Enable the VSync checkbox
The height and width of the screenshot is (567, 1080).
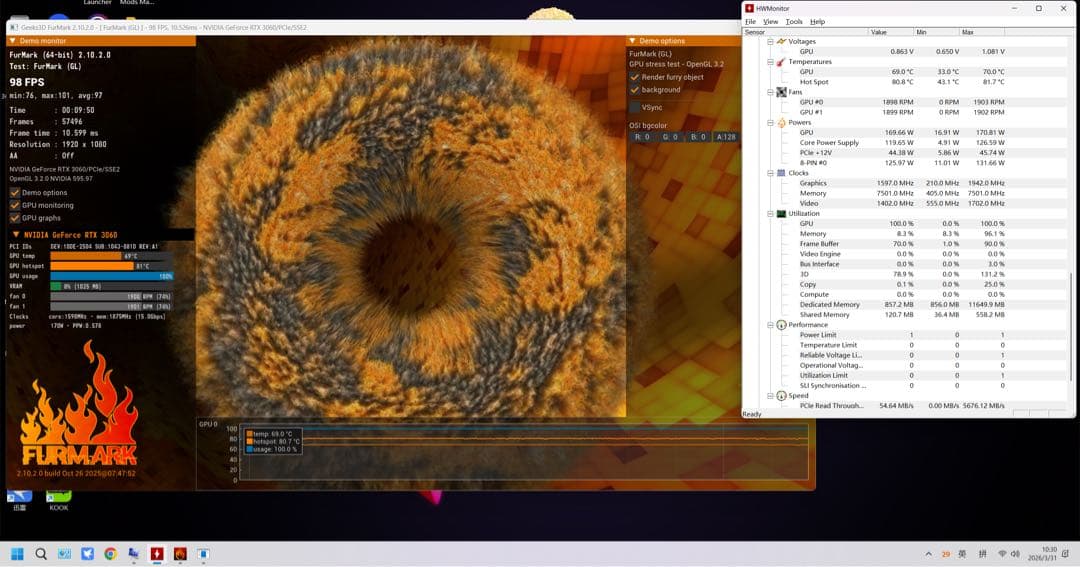coord(634,107)
